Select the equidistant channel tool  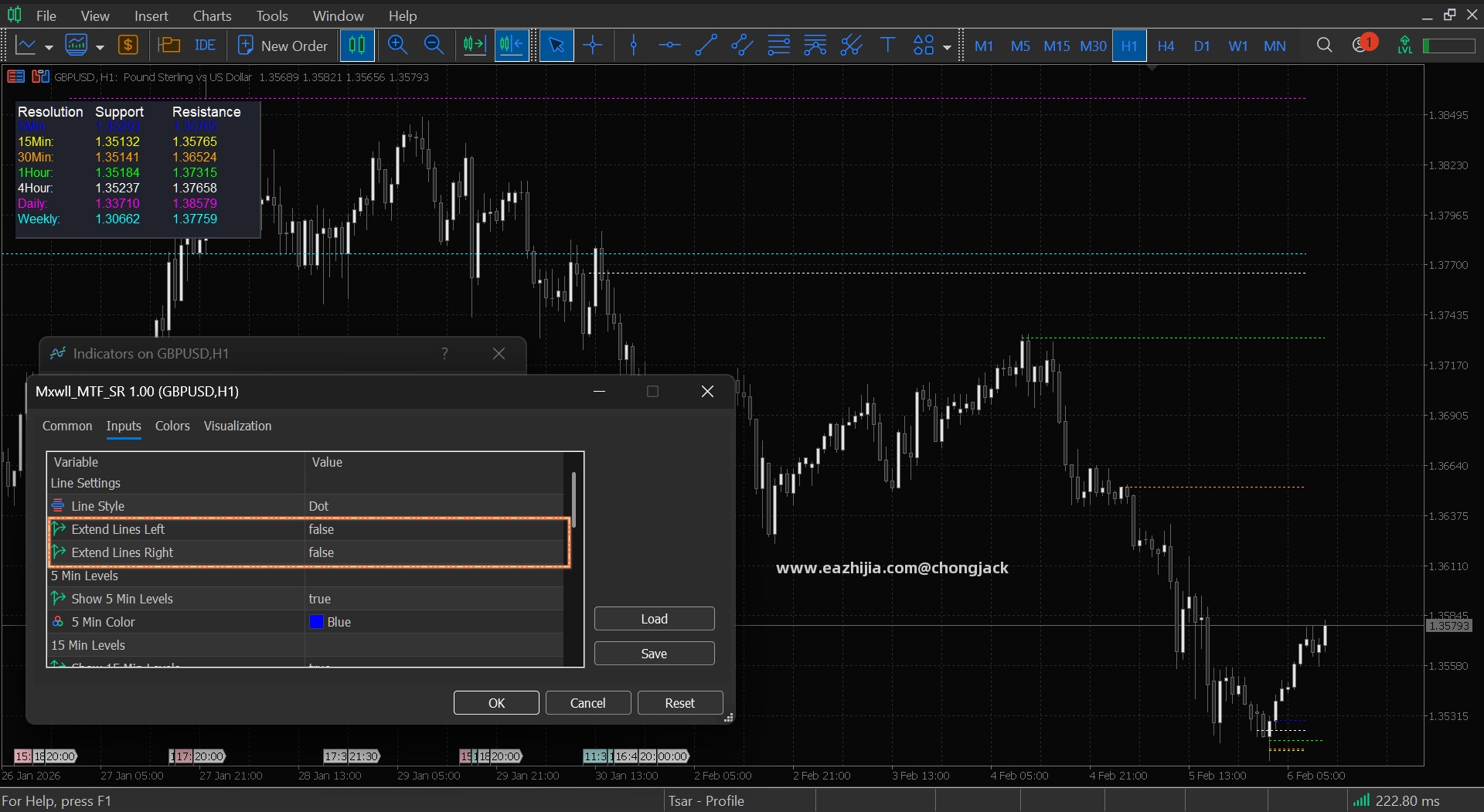click(x=742, y=46)
